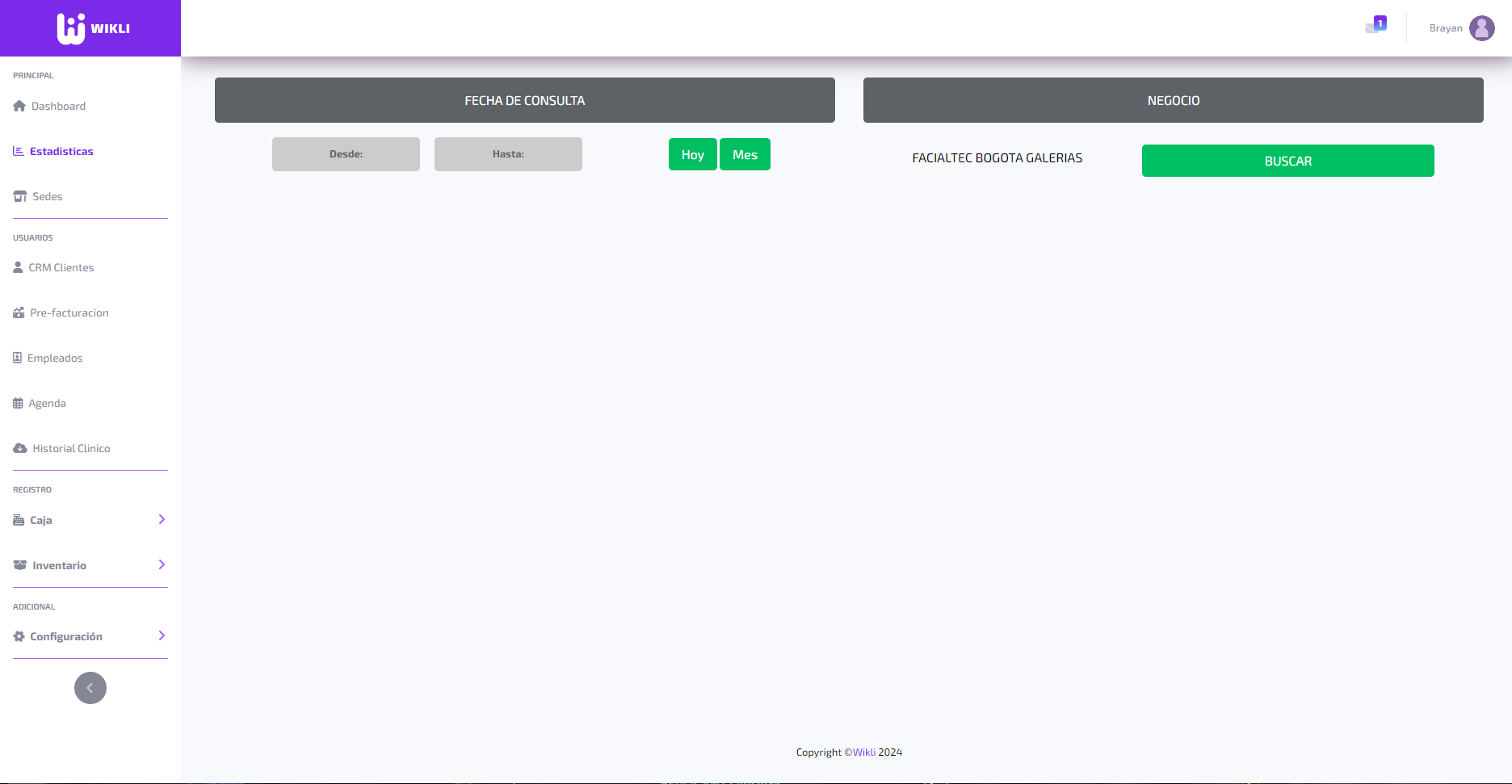Viewport: 1512px width, 784px height.
Task: Expand the Configuración submenu chevron
Action: click(x=162, y=635)
